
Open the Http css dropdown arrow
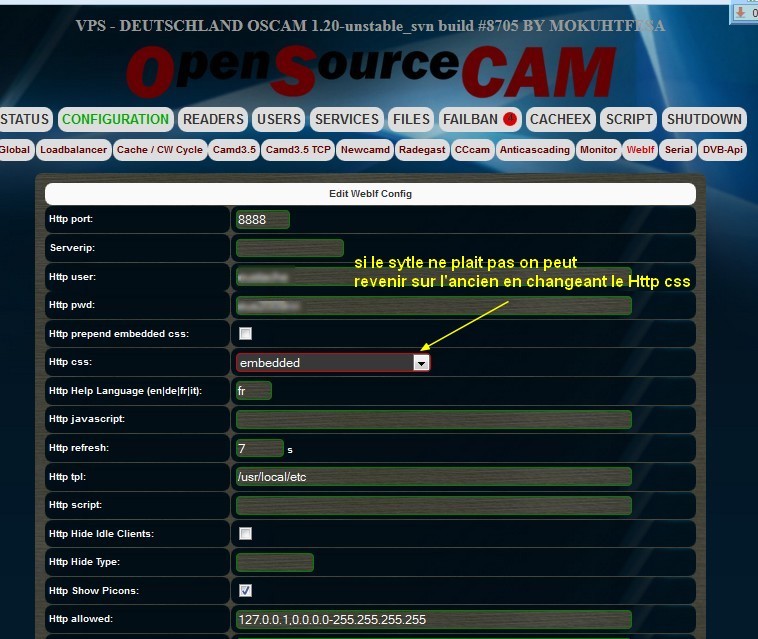tap(421, 363)
